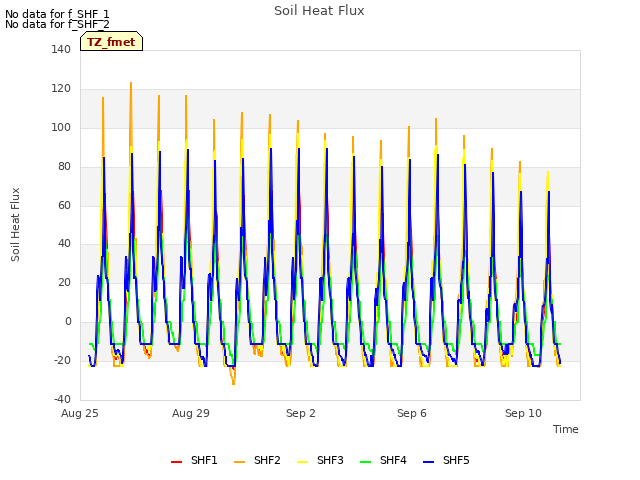Screen dimensions: 640x480
Task: Click the TZ_fmet annotation label
Action: tap(111, 41)
